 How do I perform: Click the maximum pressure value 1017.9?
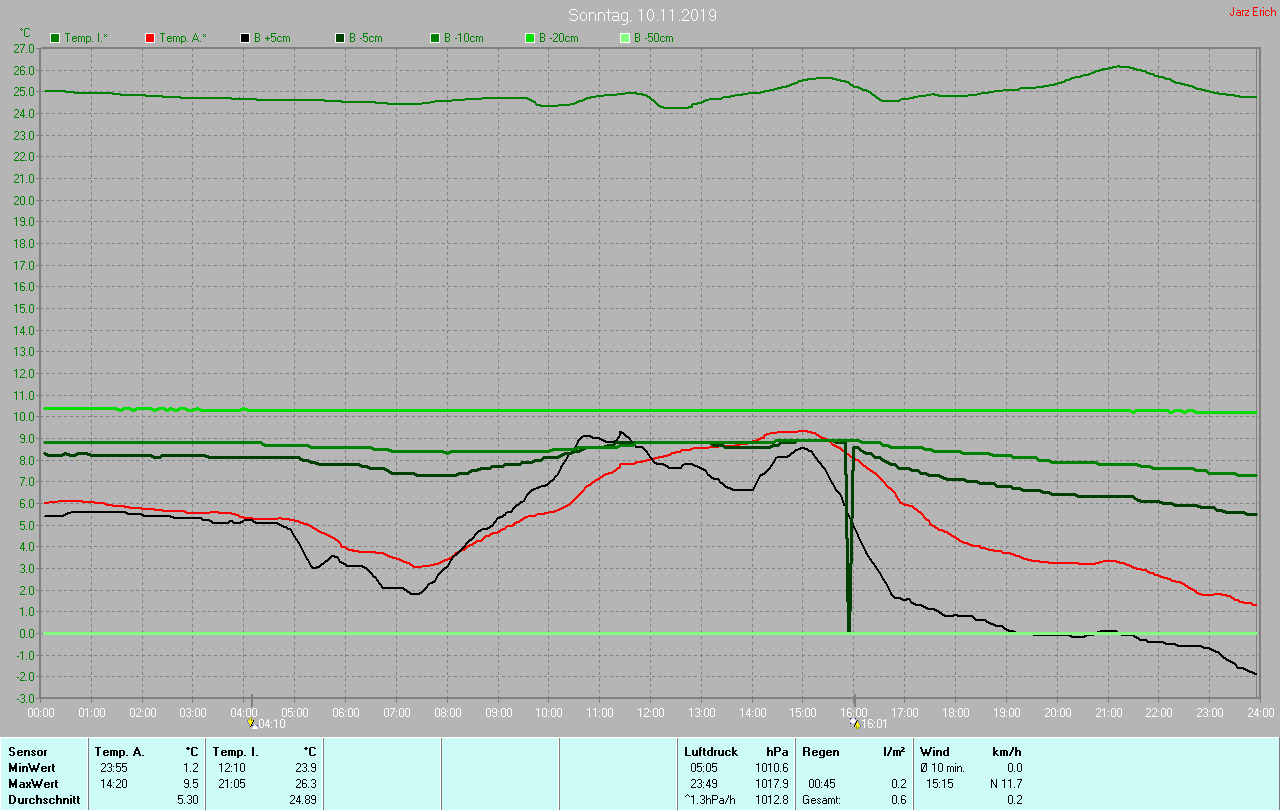coord(771,783)
